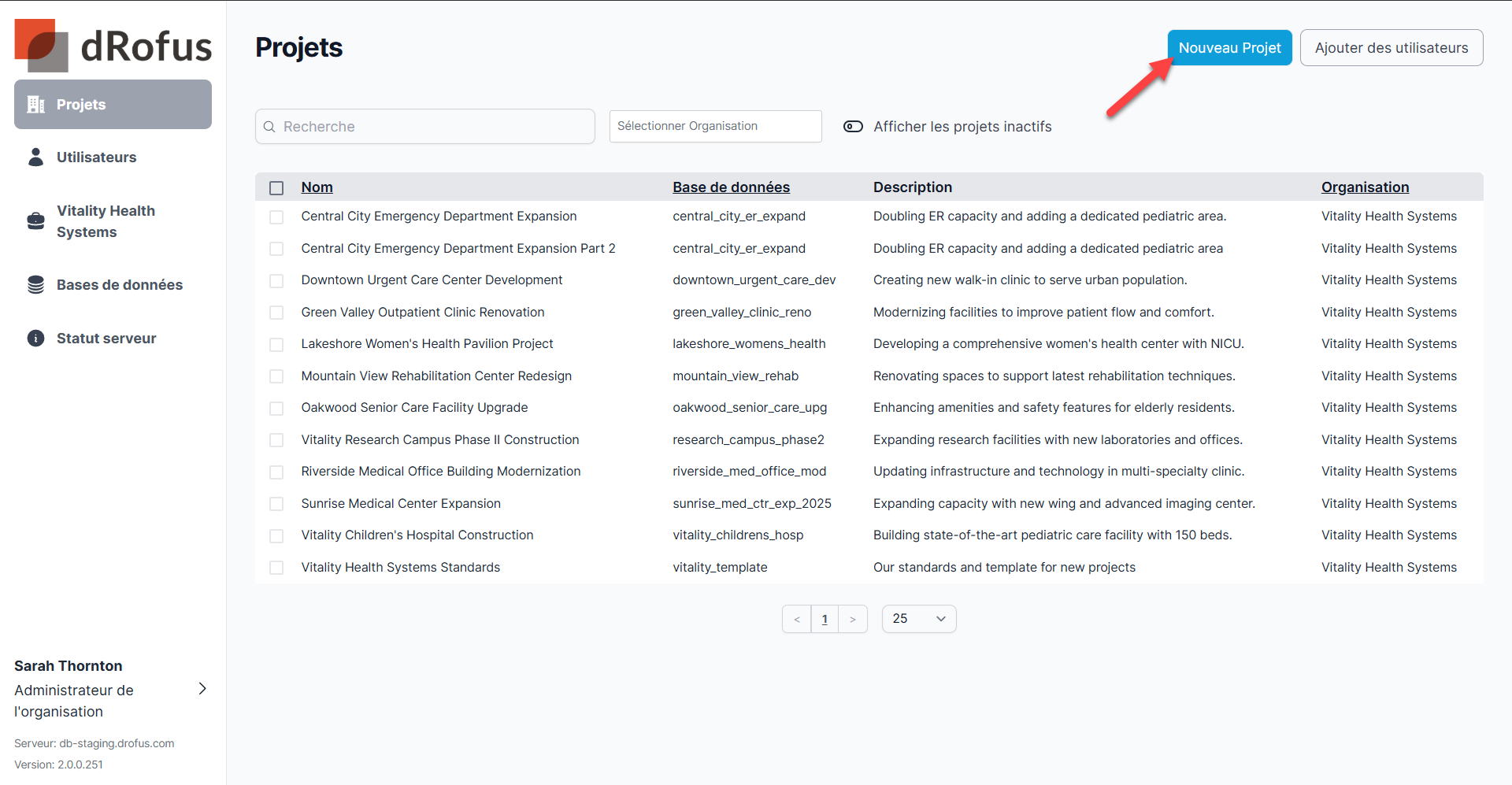Click the Statut serveur info icon

click(36, 339)
